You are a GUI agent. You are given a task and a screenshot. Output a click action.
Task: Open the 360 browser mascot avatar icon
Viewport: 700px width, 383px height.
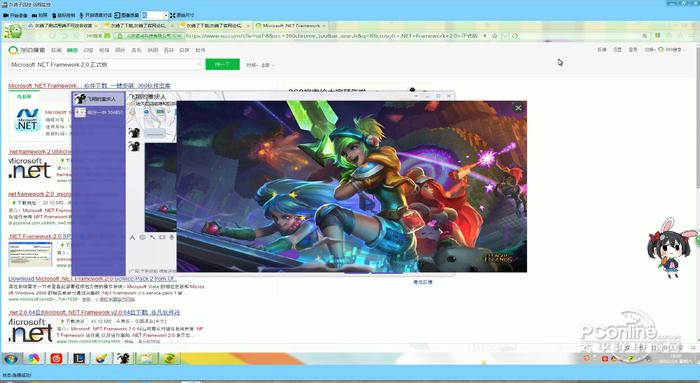point(13,31)
